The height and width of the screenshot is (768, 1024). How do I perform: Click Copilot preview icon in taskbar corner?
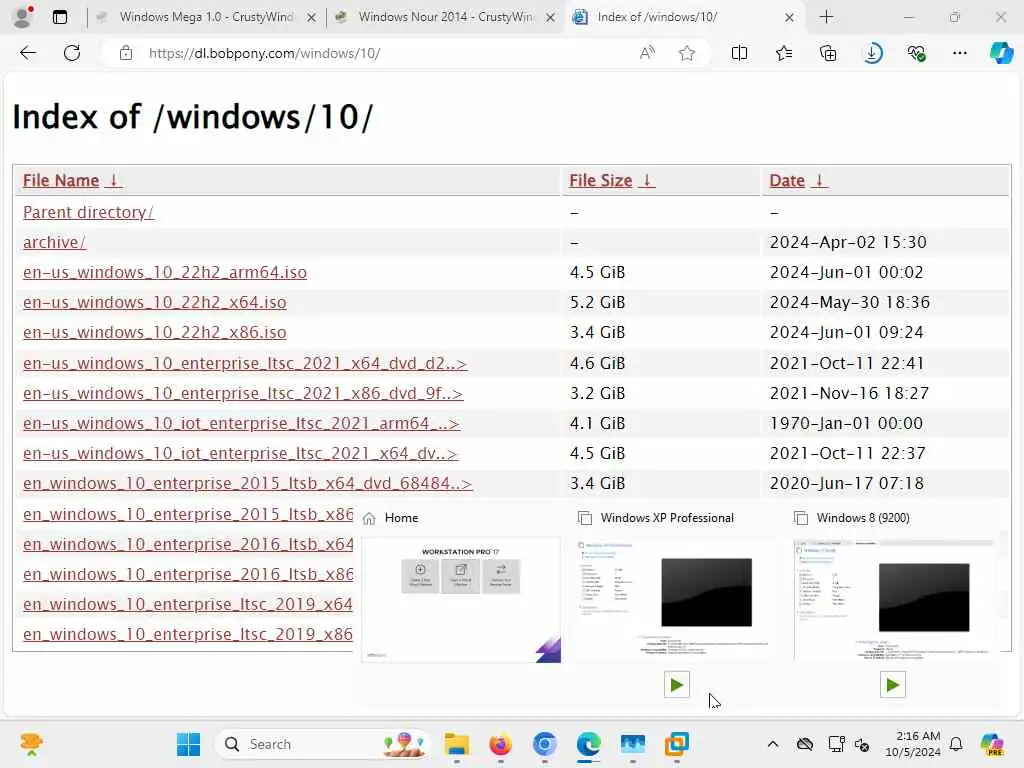pos(991,744)
